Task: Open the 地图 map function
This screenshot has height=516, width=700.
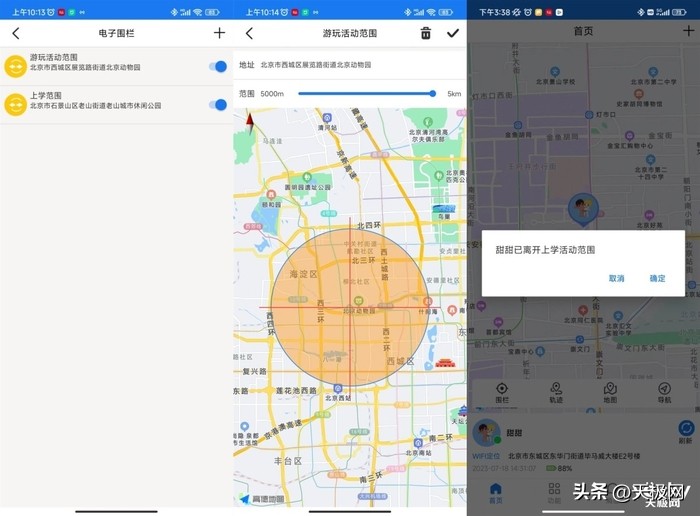Action: point(610,393)
